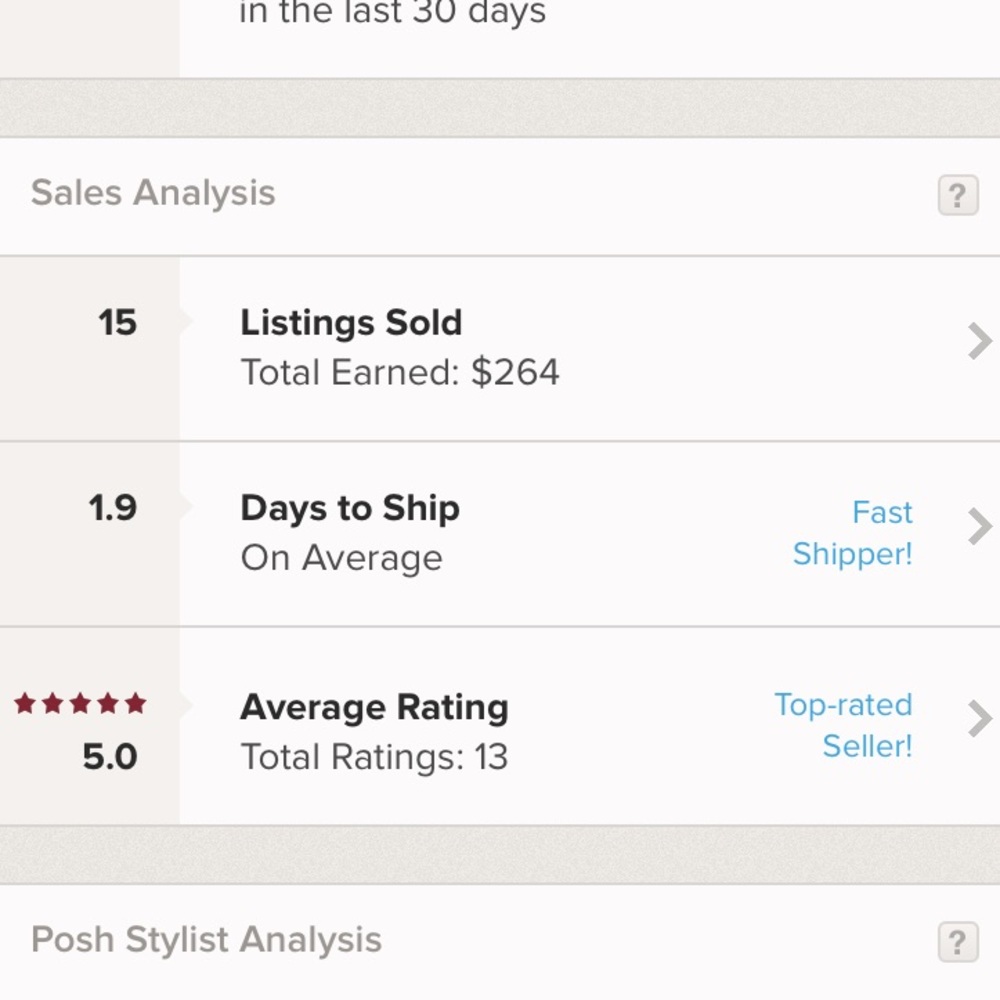Tap the "in the last 30 days" text
Viewport: 1000px width, 1000px height.
393,14
